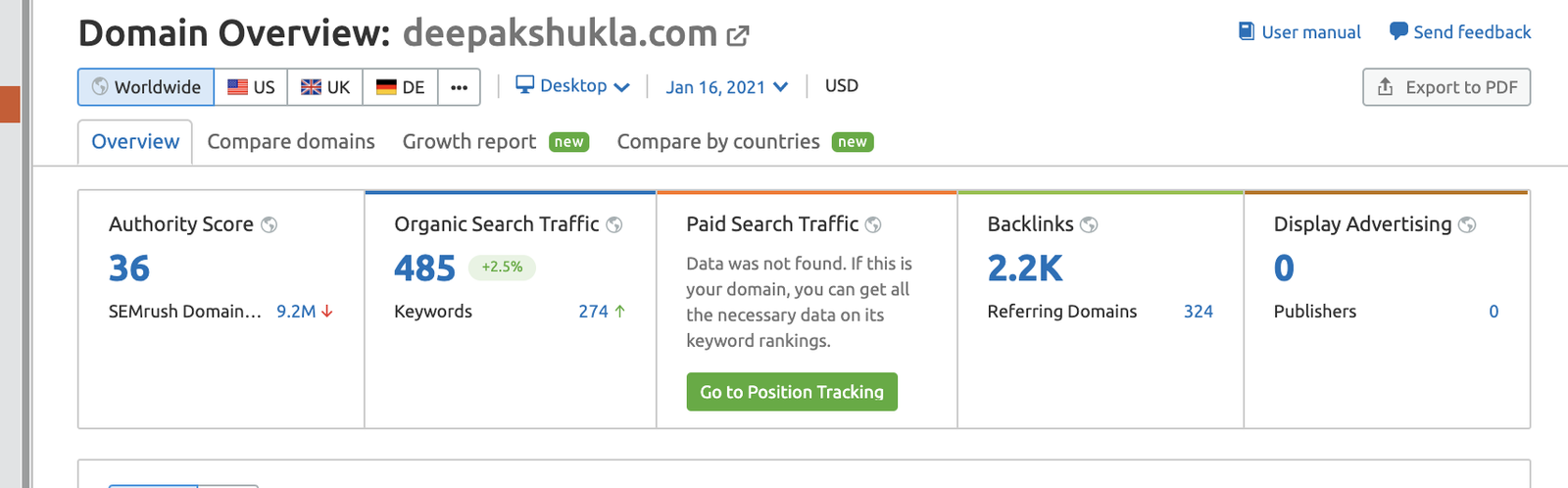Screen dimensions: 1568x488
Task: Click the globe icon next to Authority Score
Action: point(269,224)
